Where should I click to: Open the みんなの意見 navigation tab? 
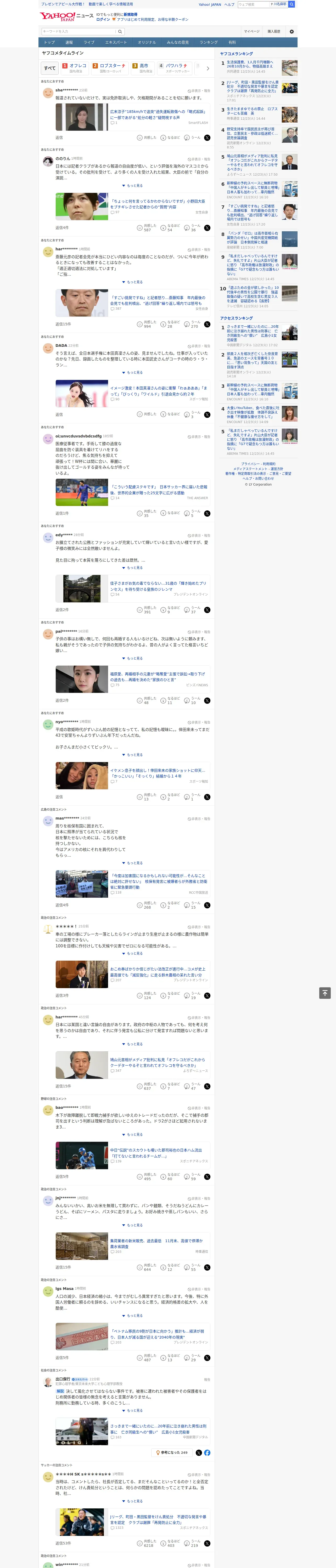(x=177, y=43)
